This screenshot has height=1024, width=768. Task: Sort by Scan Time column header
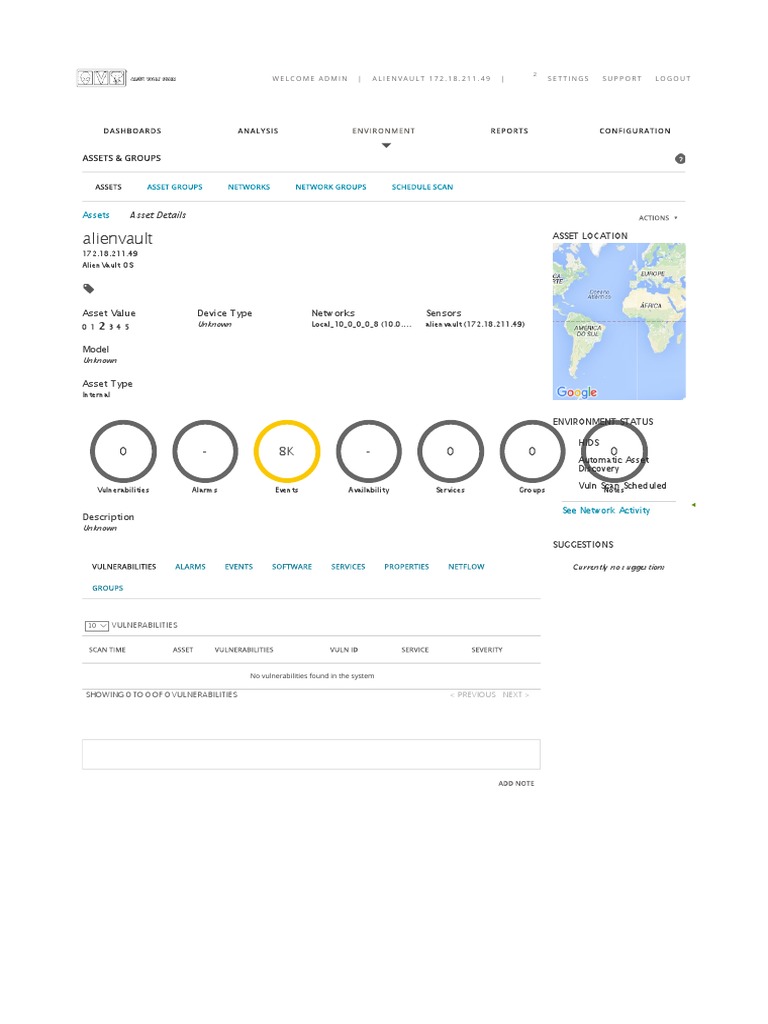tap(107, 650)
